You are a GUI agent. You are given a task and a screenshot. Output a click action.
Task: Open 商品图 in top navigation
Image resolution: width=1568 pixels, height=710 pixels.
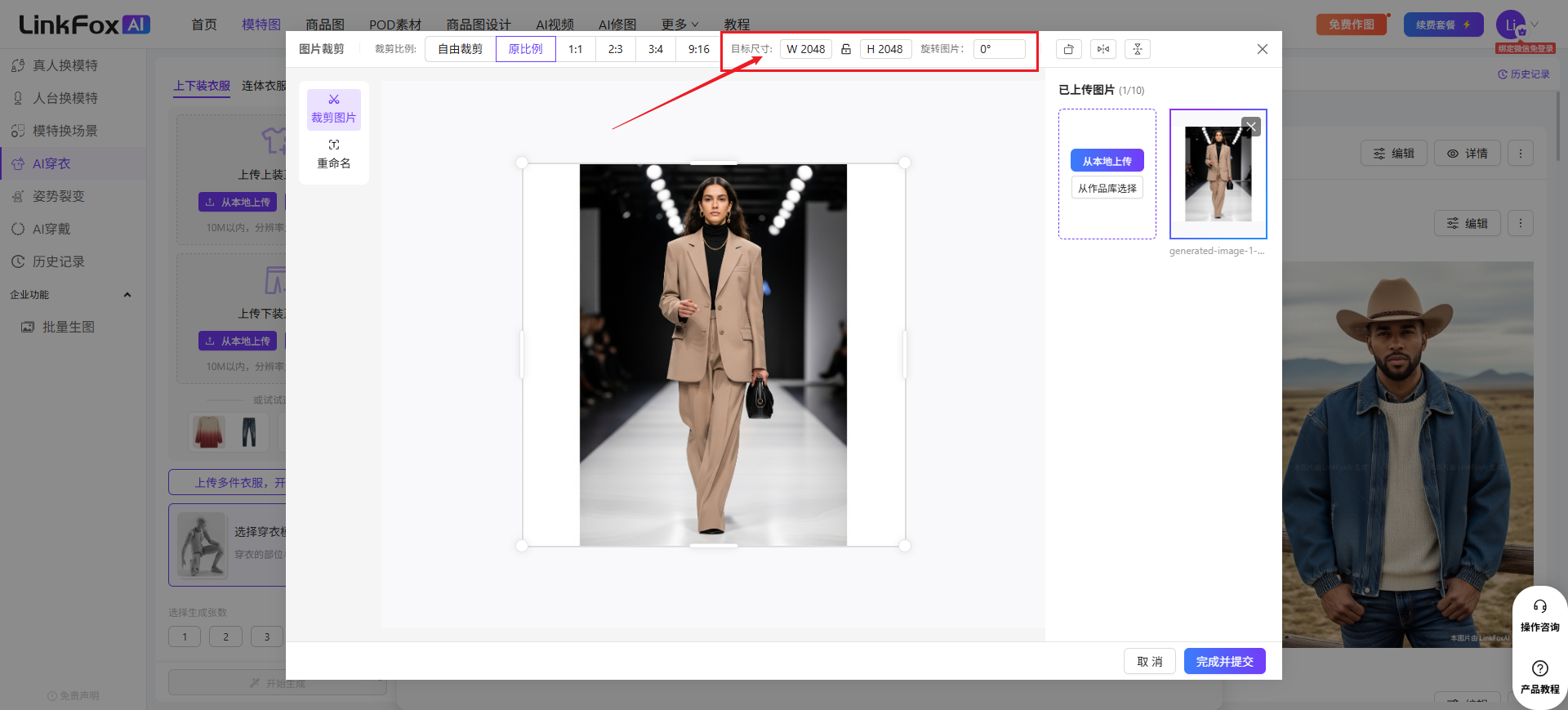(x=325, y=25)
